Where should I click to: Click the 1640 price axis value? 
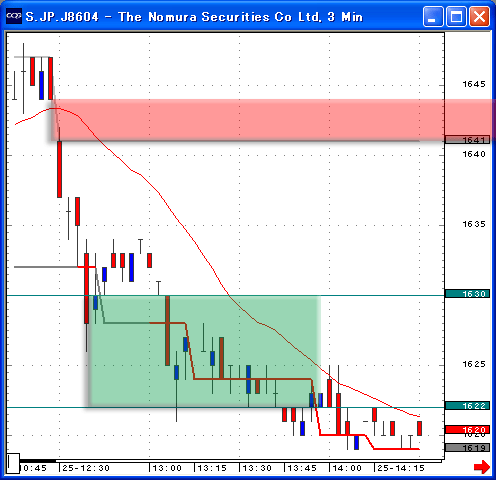coord(474,154)
